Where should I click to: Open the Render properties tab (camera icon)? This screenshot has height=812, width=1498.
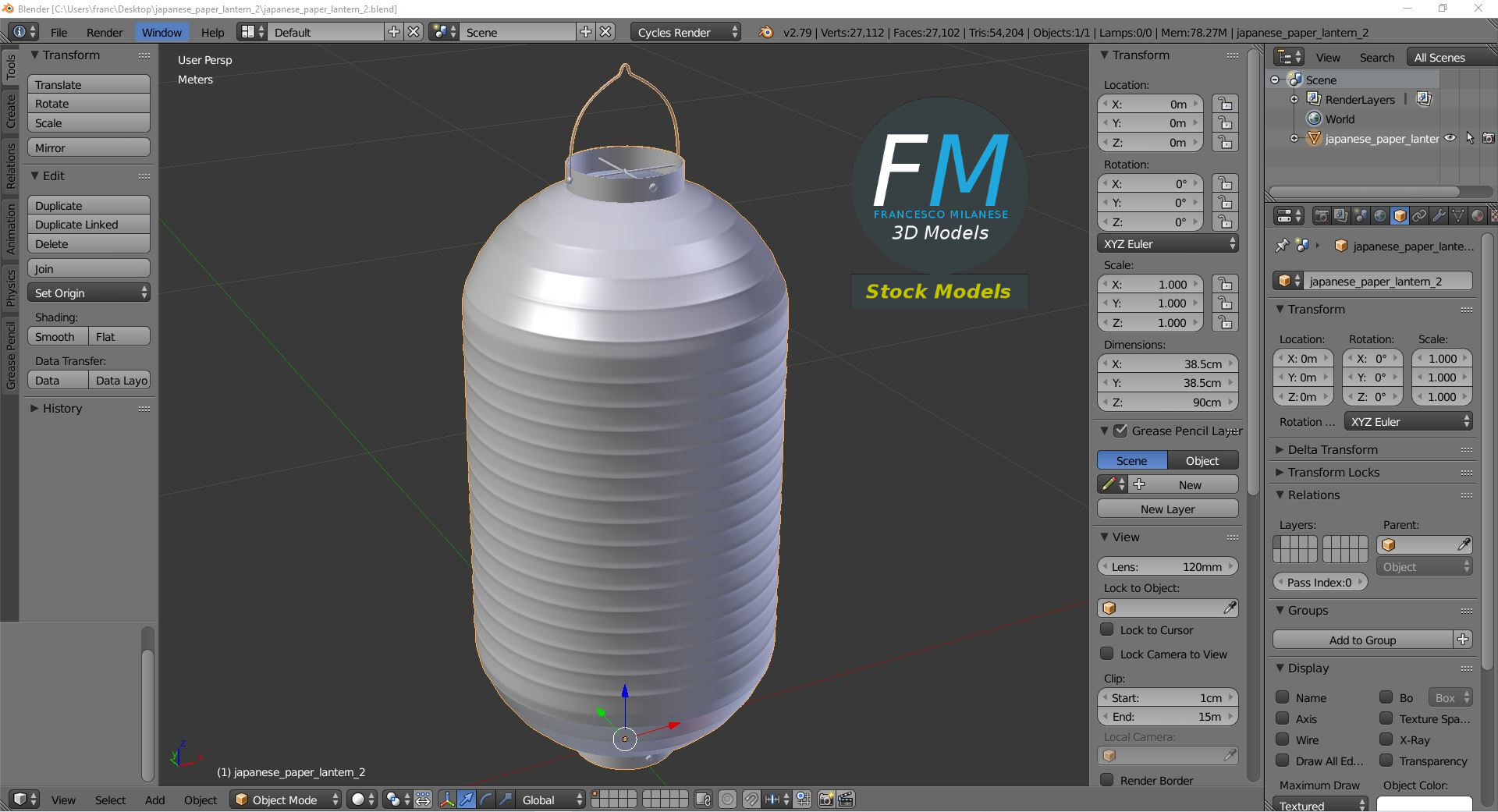pyautogui.click(x=1322, y=216)
